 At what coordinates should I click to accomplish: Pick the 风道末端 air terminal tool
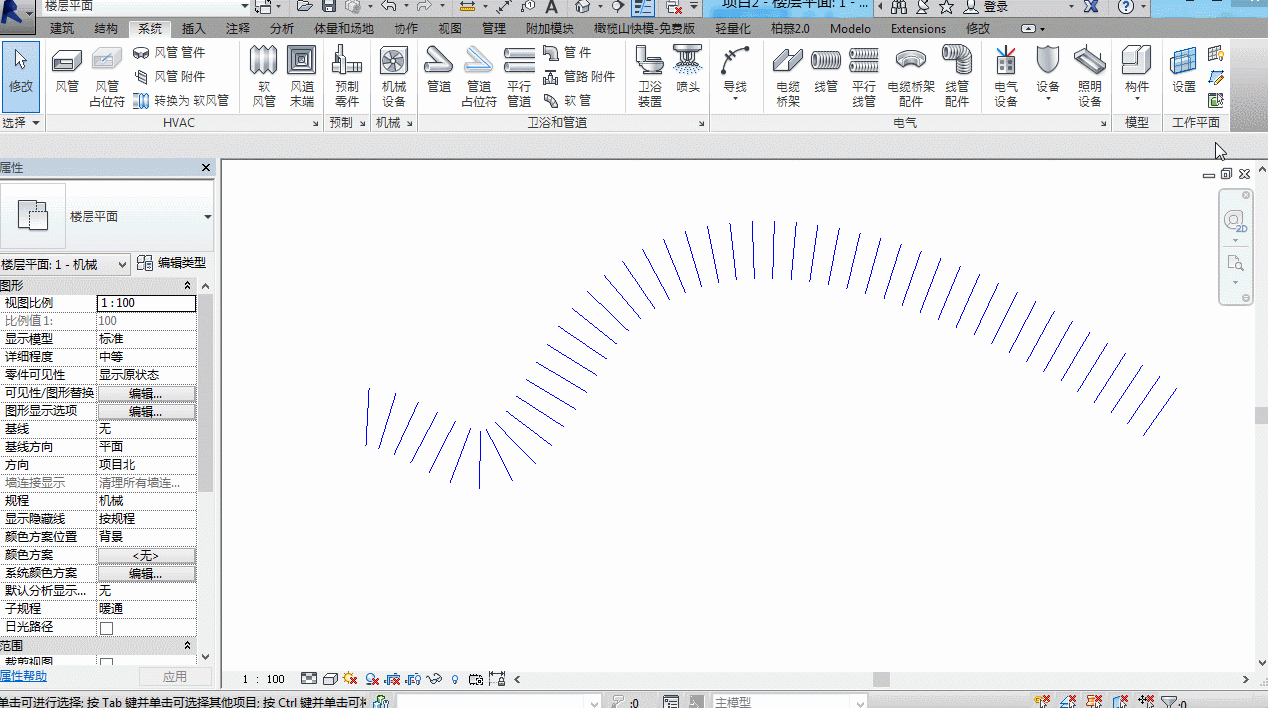point(301,77)
